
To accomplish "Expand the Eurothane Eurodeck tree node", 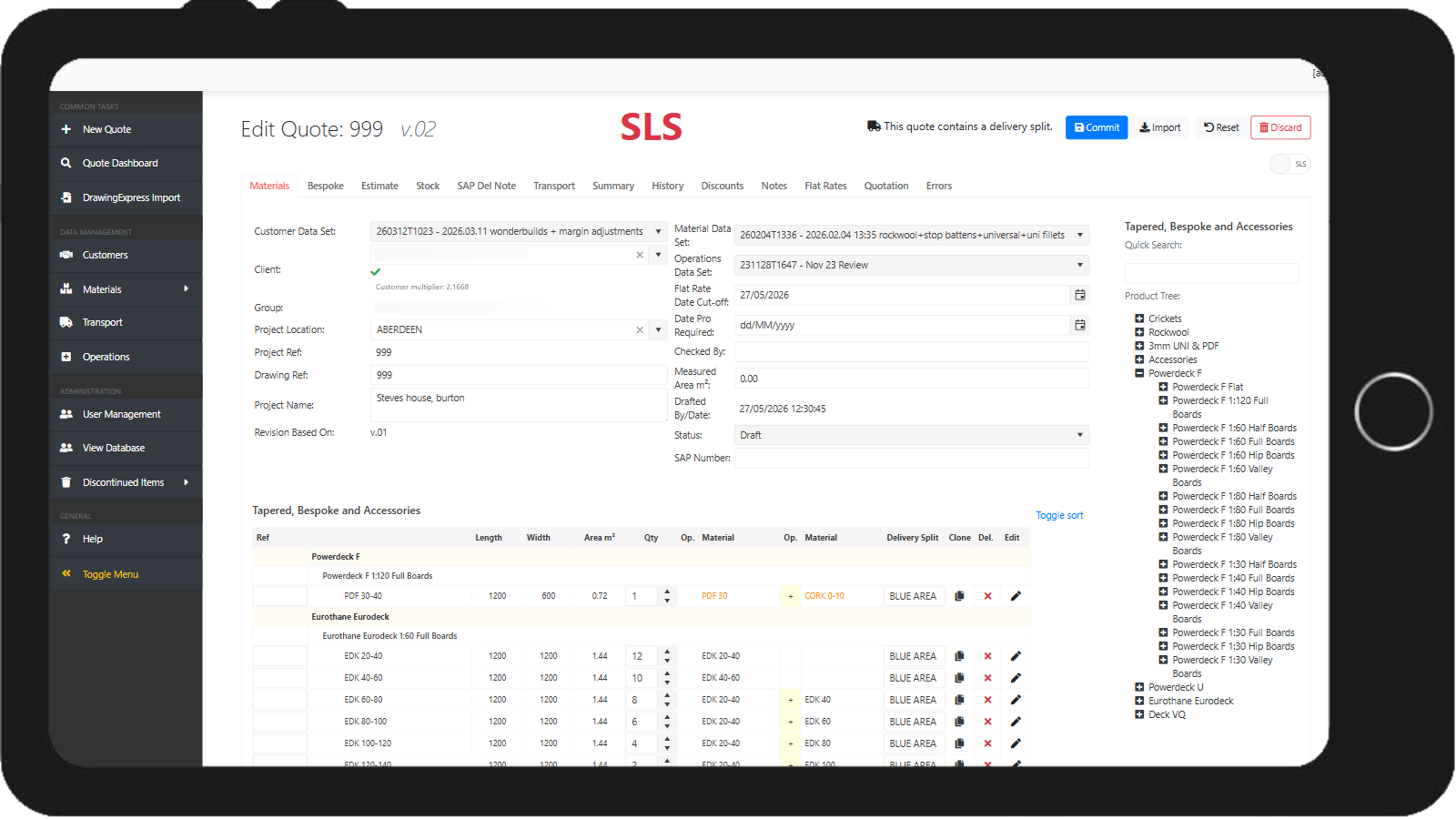I will pos(1139,701).
